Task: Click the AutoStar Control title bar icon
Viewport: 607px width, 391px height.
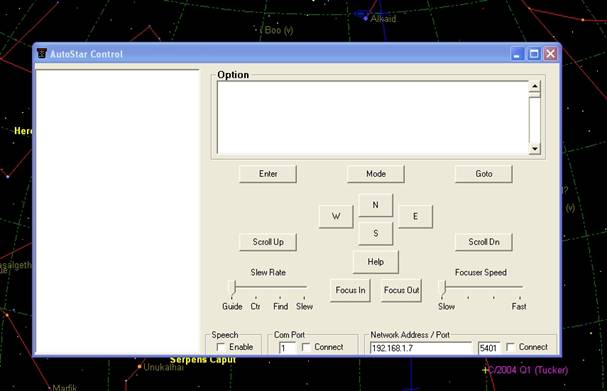Action: tap(42, 53)
